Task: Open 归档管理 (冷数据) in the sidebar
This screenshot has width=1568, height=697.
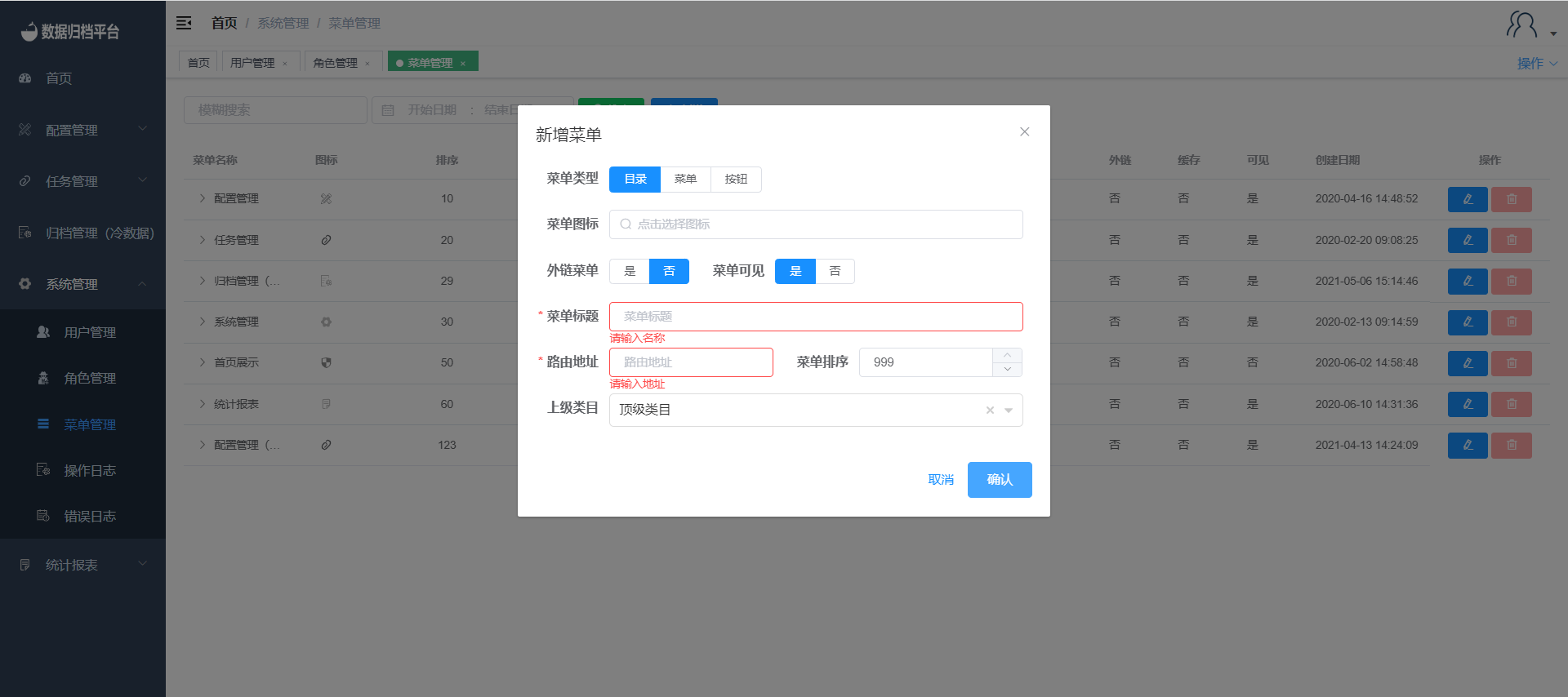Action: tap(82, 233)
